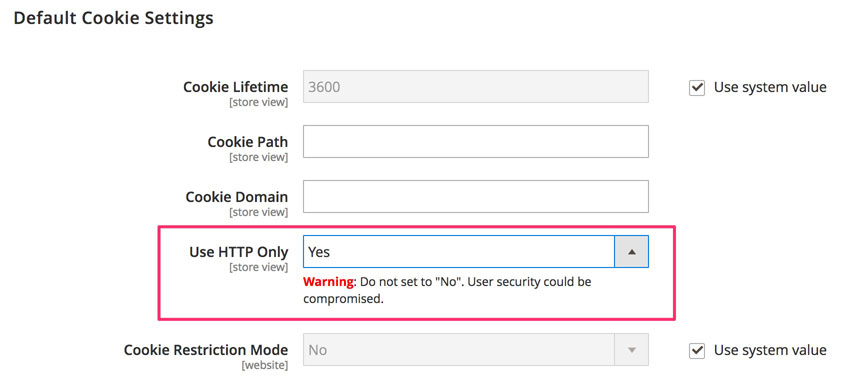Select the Default Cookie Settings heading
842x383 pixels.
coord(113,18)
